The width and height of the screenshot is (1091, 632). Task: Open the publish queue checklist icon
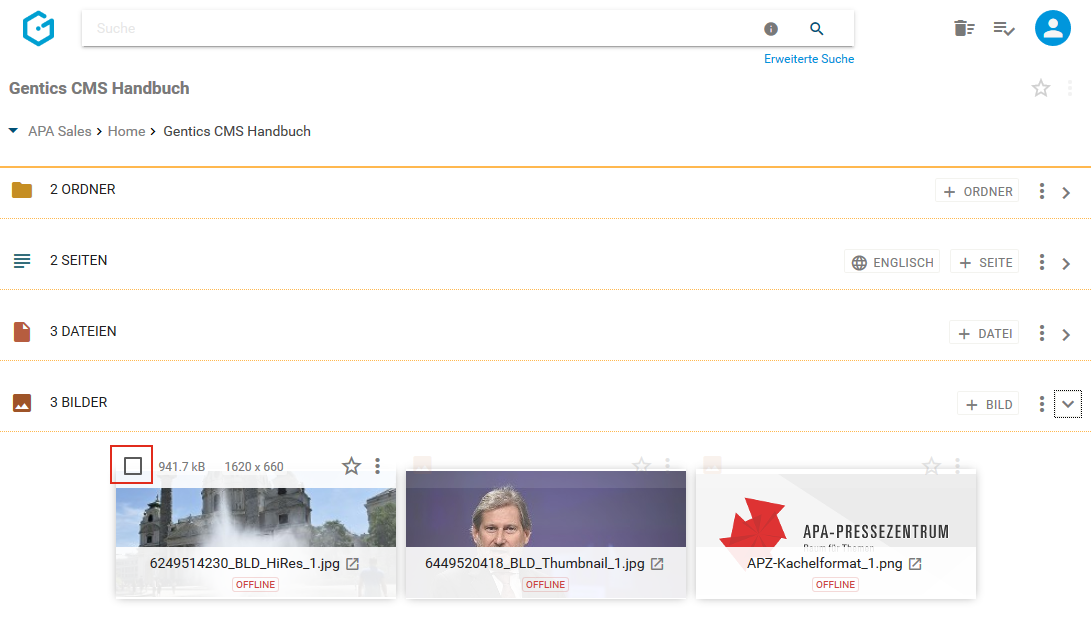pos(1004,29)
